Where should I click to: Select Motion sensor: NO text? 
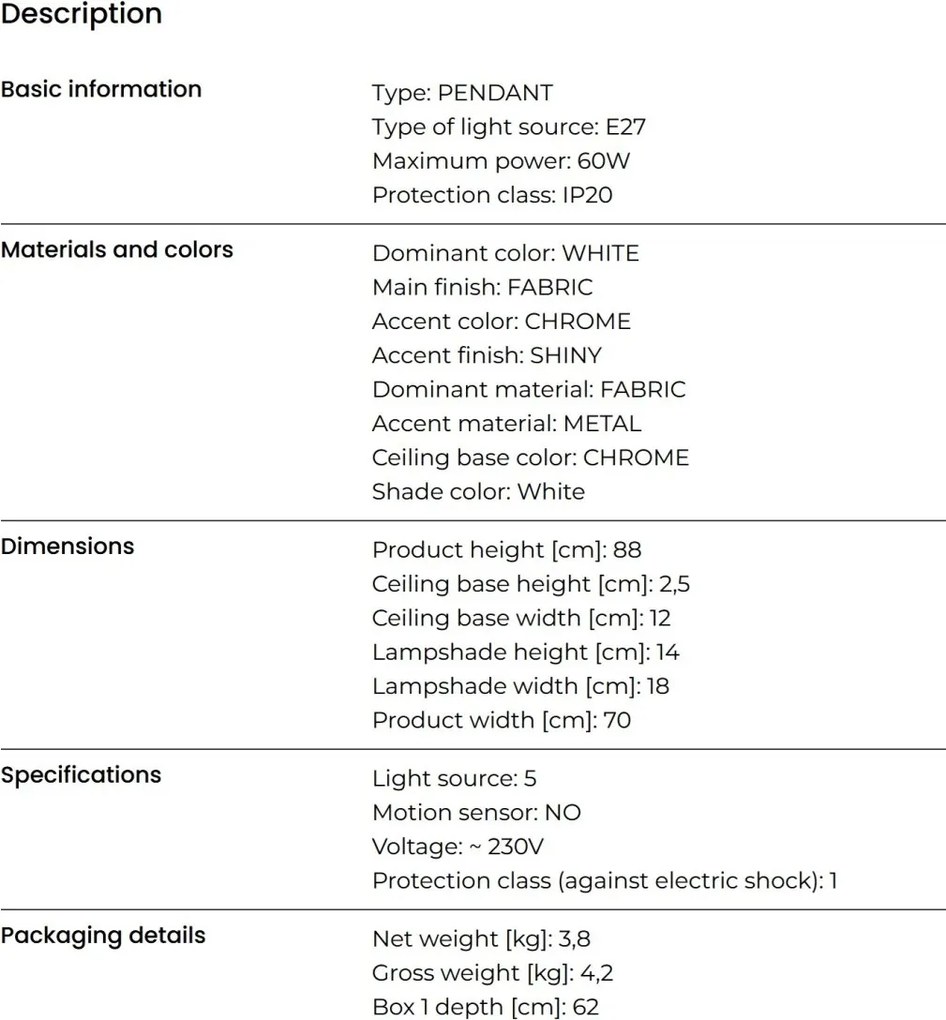pyautogui.click(x=476, y=812)
